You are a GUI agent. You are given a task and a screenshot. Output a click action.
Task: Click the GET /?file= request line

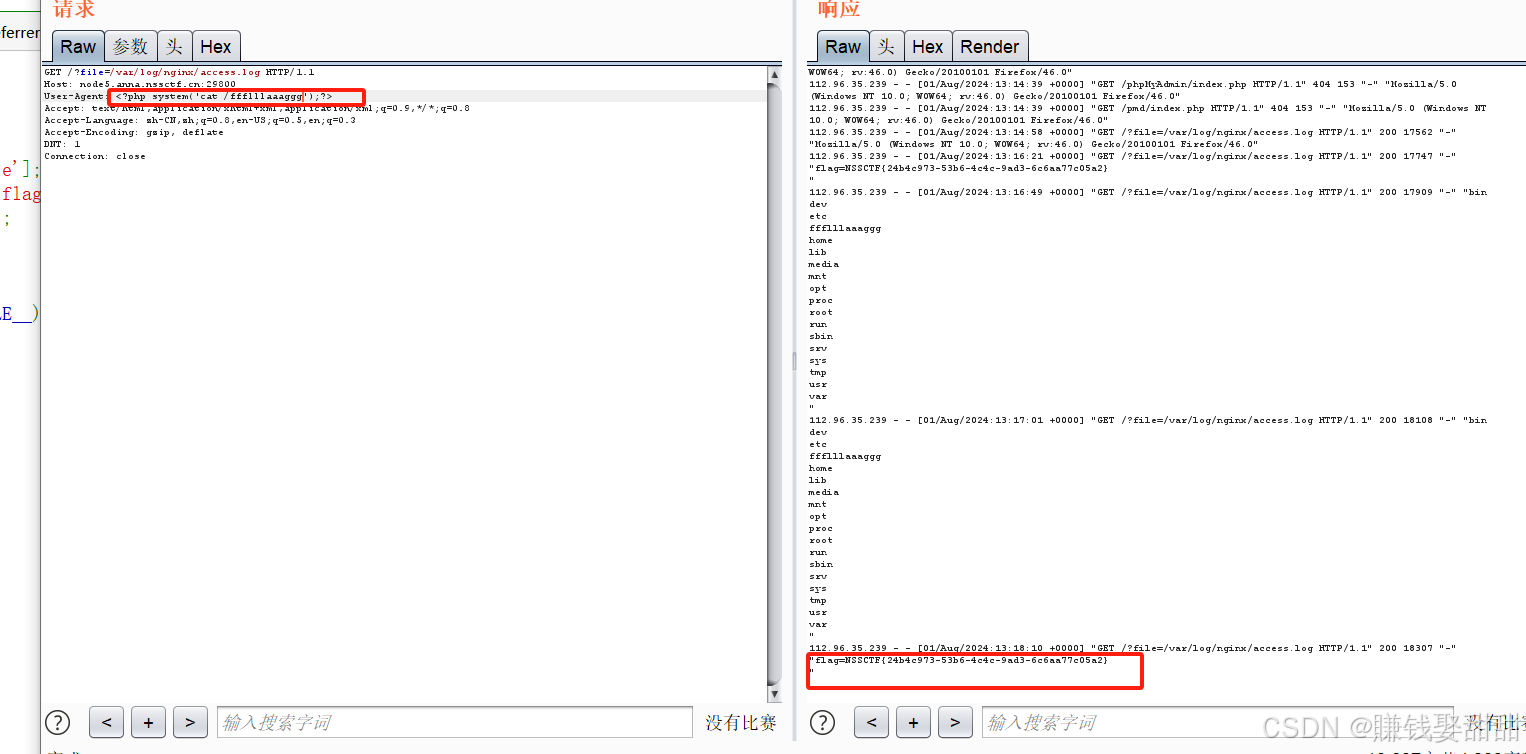(179, 72)
